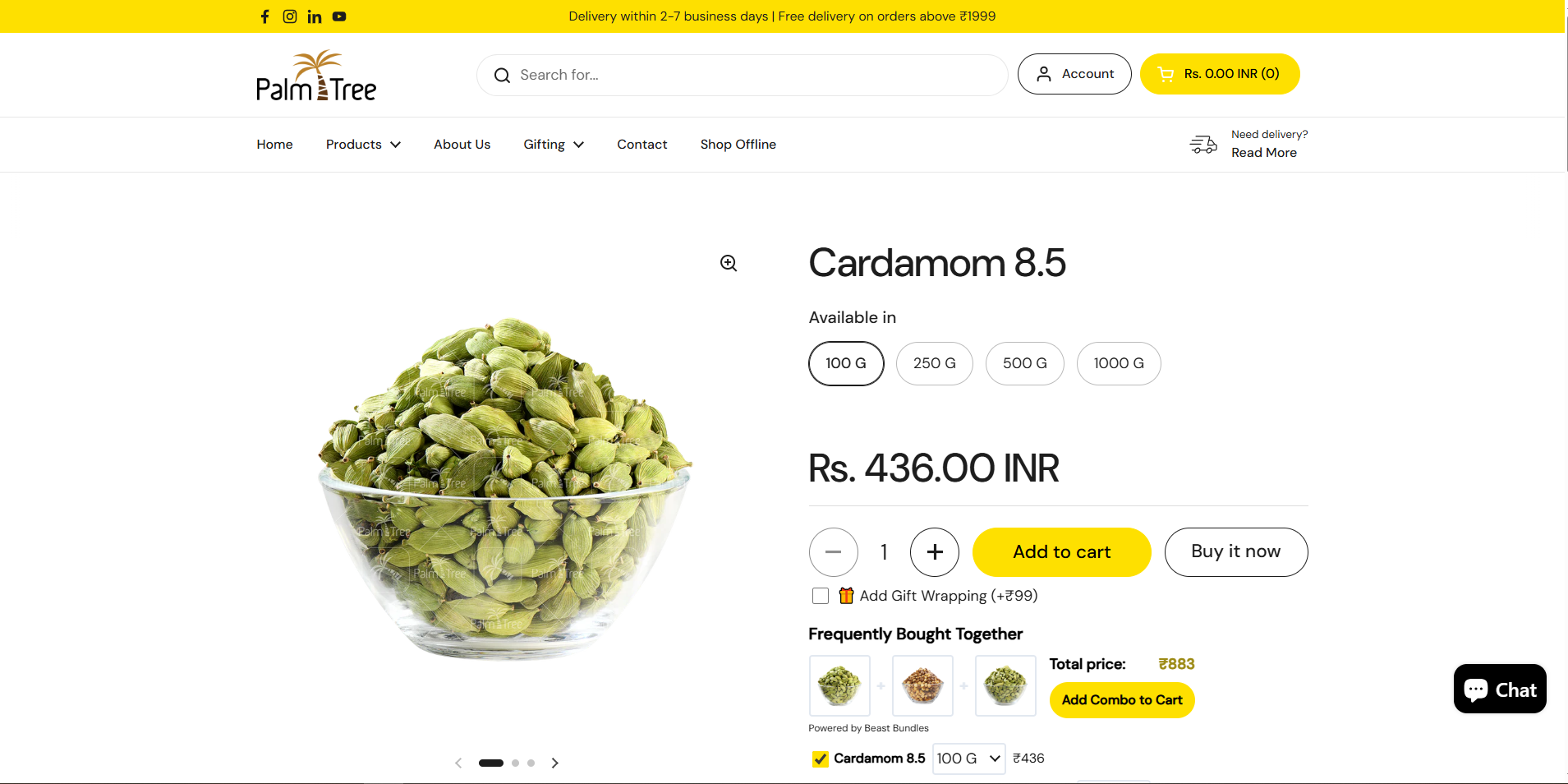Open the YouTube social icon
The height and width of the screenshot is (784, 1568).
point(339,16)
